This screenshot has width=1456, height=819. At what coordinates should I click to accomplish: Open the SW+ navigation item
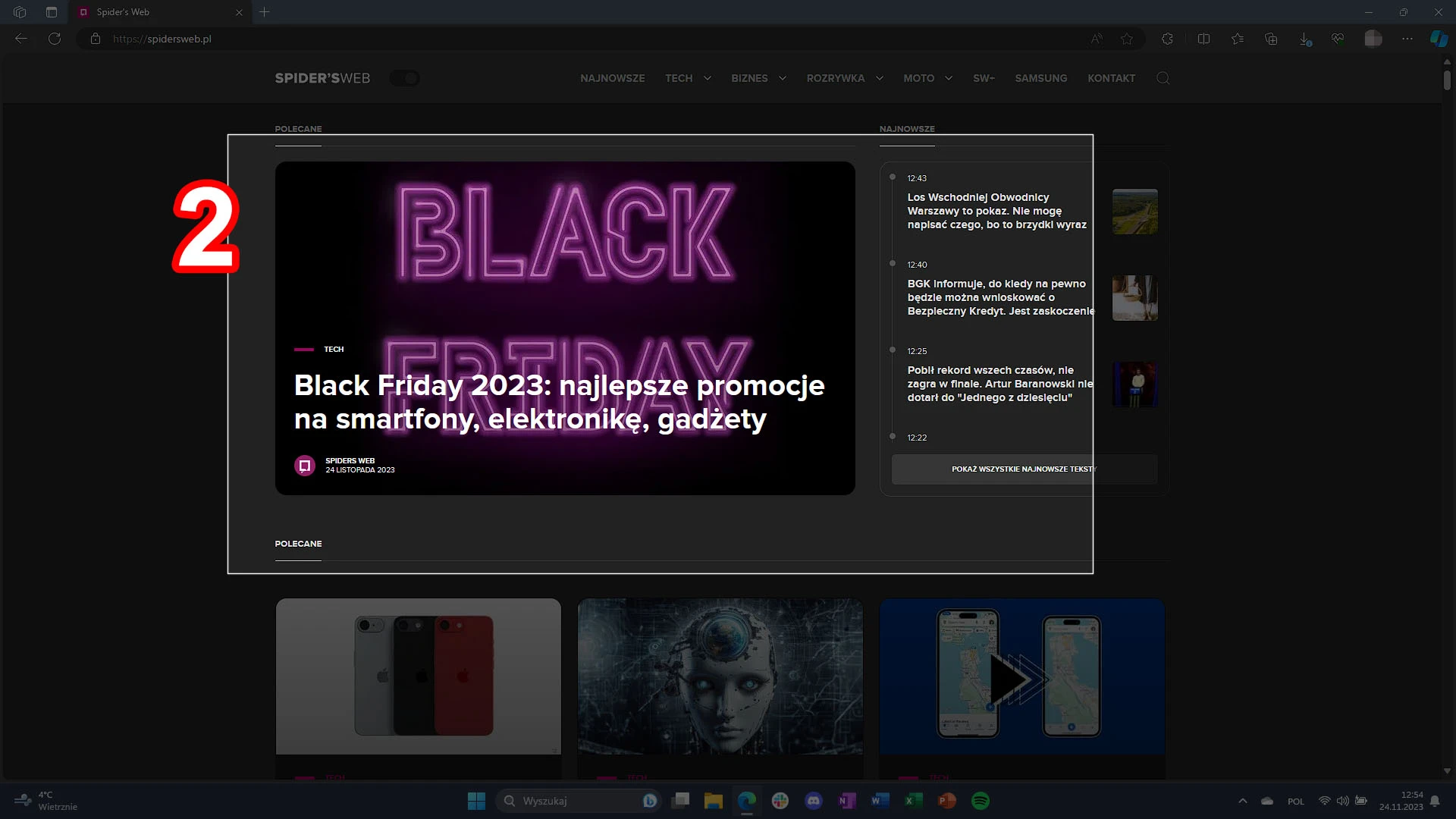[984, 78]
